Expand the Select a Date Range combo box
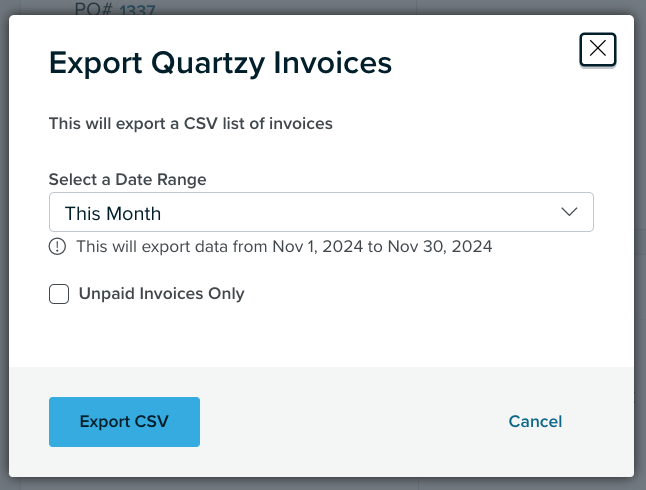The width and height of the screenshot is (646, 490). click(x=321, y=212)
